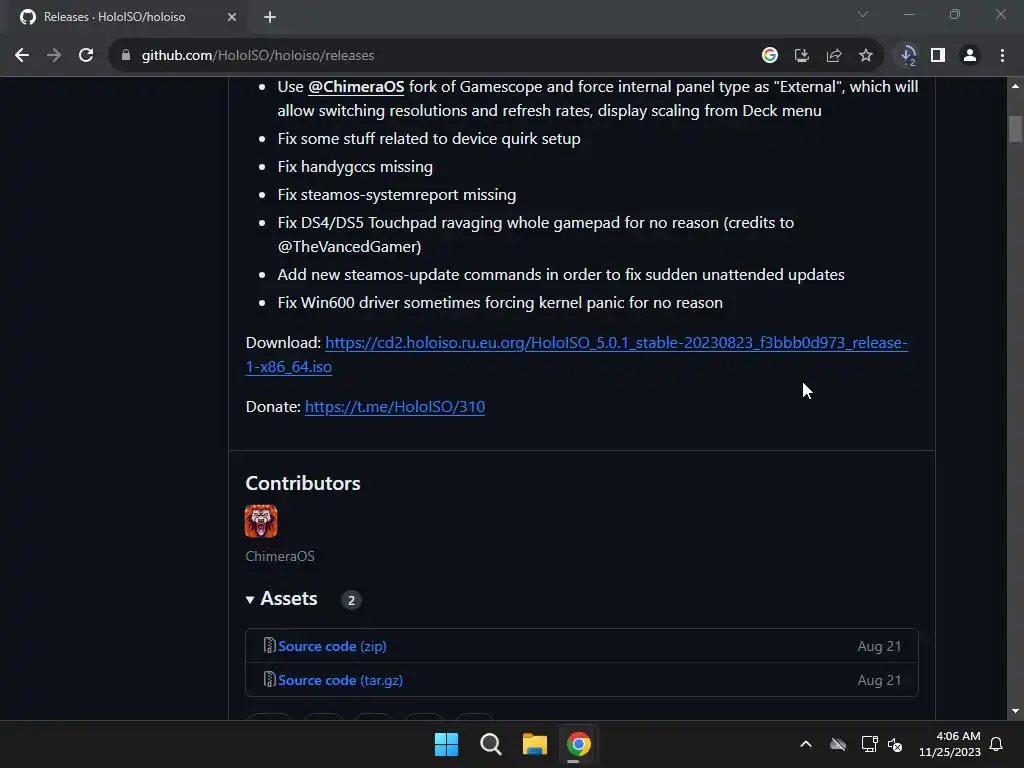Click the Aug 21 date for Source code (zip)
This screenshot has height=768, width=1024.
879,646
